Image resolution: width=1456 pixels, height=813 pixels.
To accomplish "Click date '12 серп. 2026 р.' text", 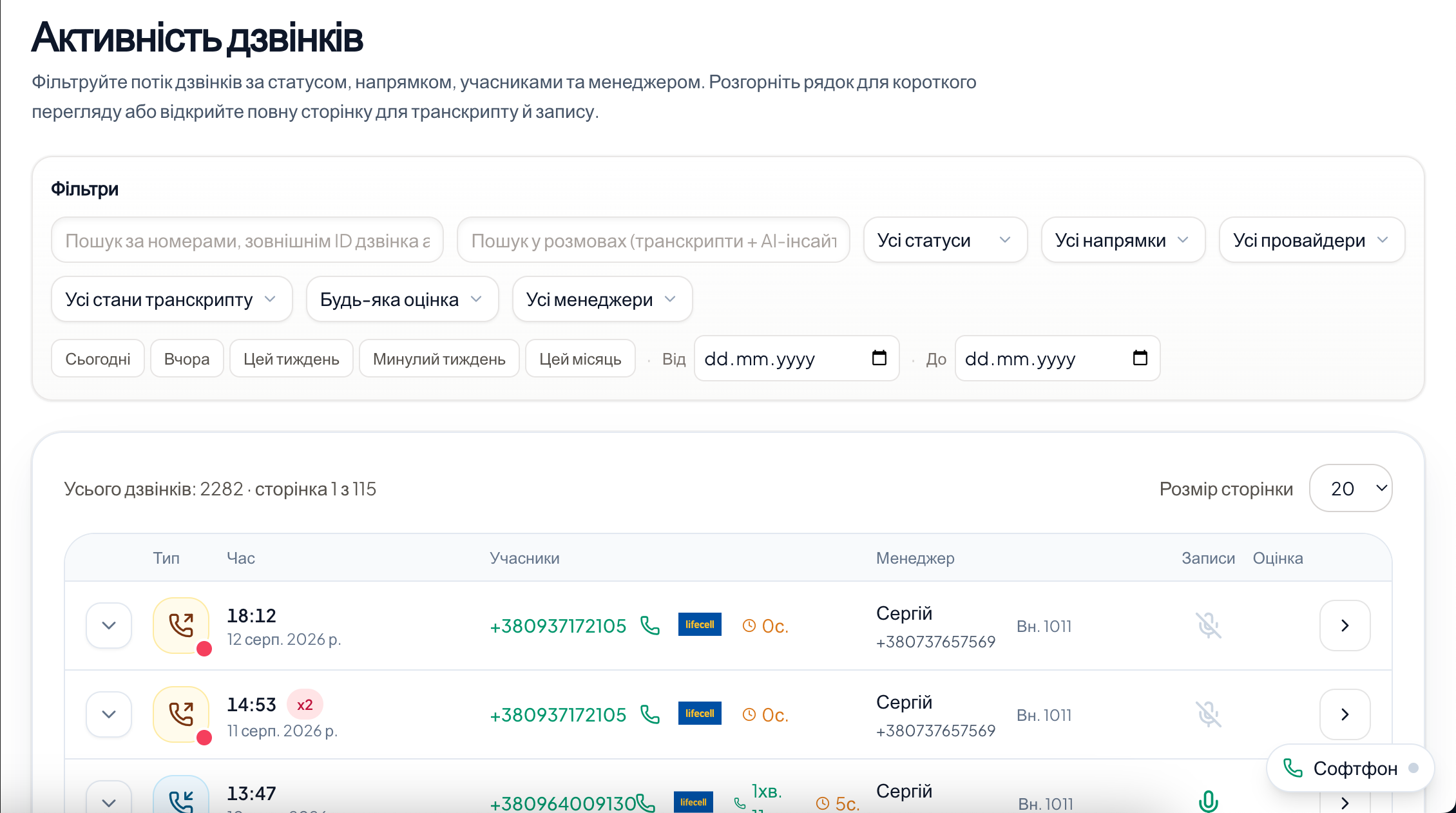I will pyautogui.click(x=283, y=640).
